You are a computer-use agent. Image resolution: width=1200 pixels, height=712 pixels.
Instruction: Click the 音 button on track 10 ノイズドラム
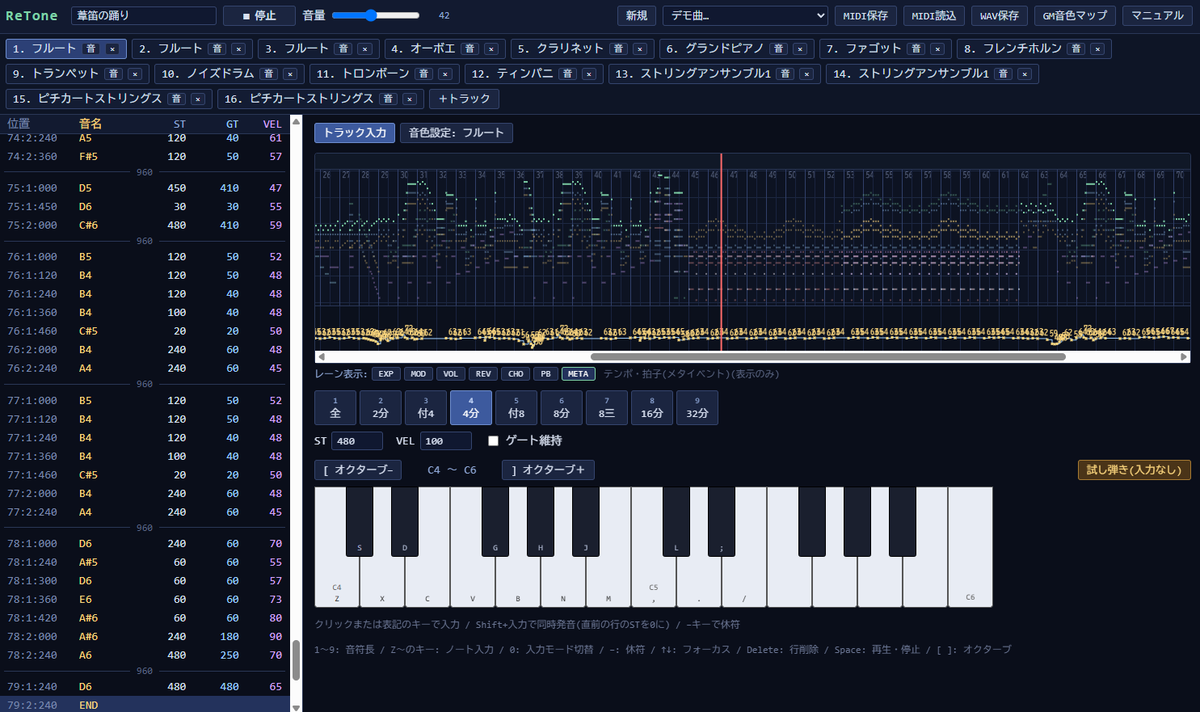269,73
